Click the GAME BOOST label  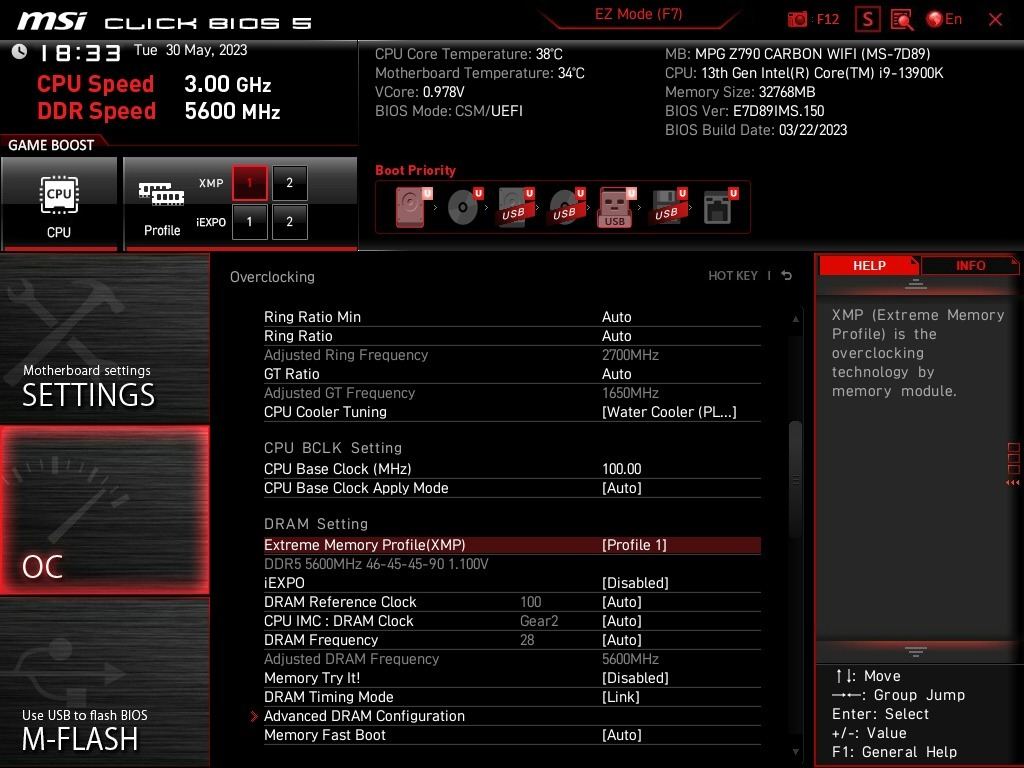pos(51,145)
